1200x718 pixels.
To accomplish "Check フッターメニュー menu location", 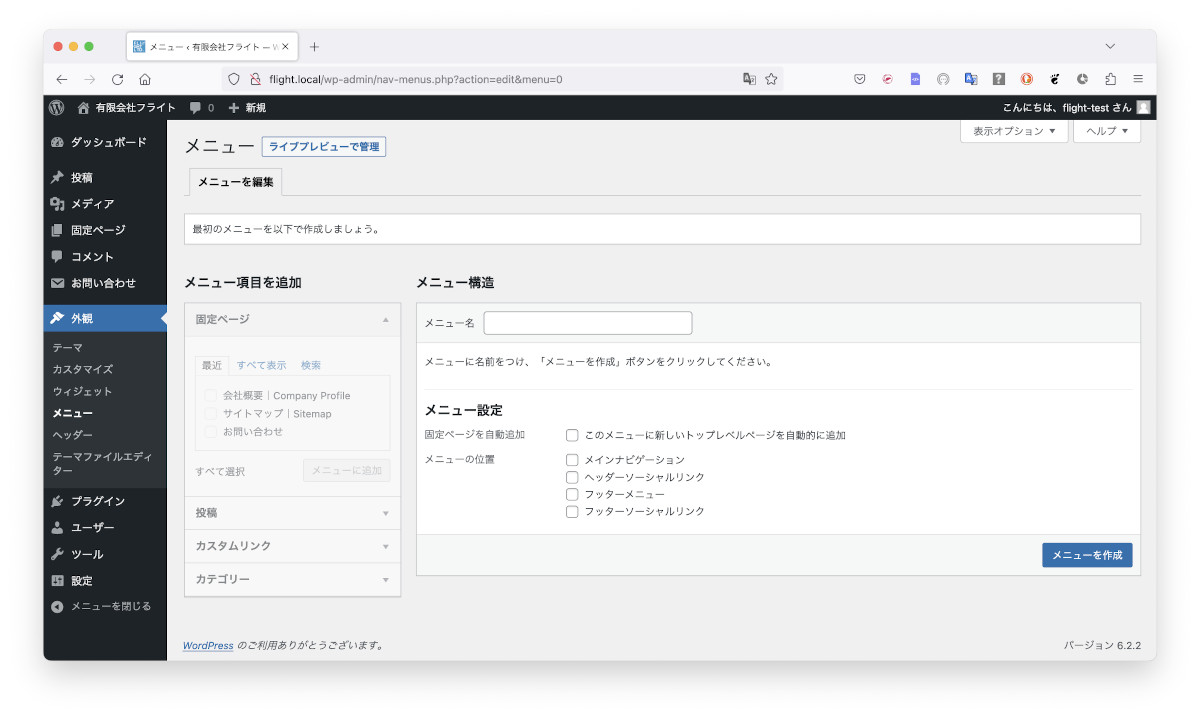I will 572,494.
